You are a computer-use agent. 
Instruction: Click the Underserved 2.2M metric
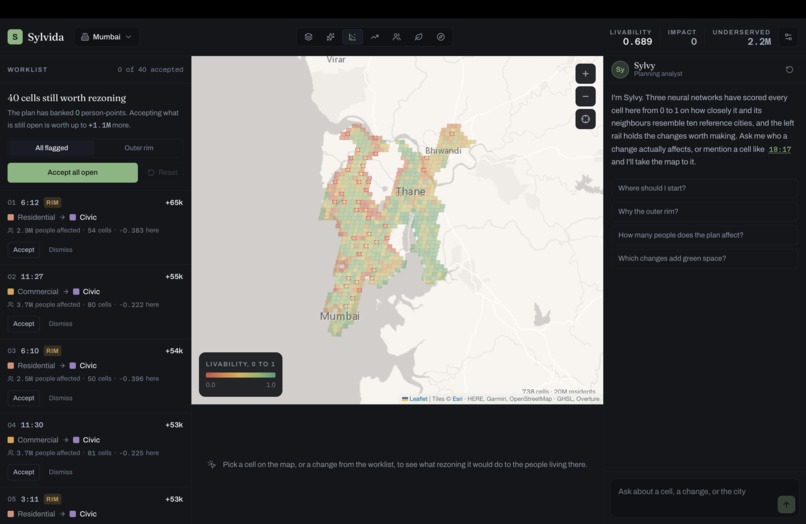point(741,38)
